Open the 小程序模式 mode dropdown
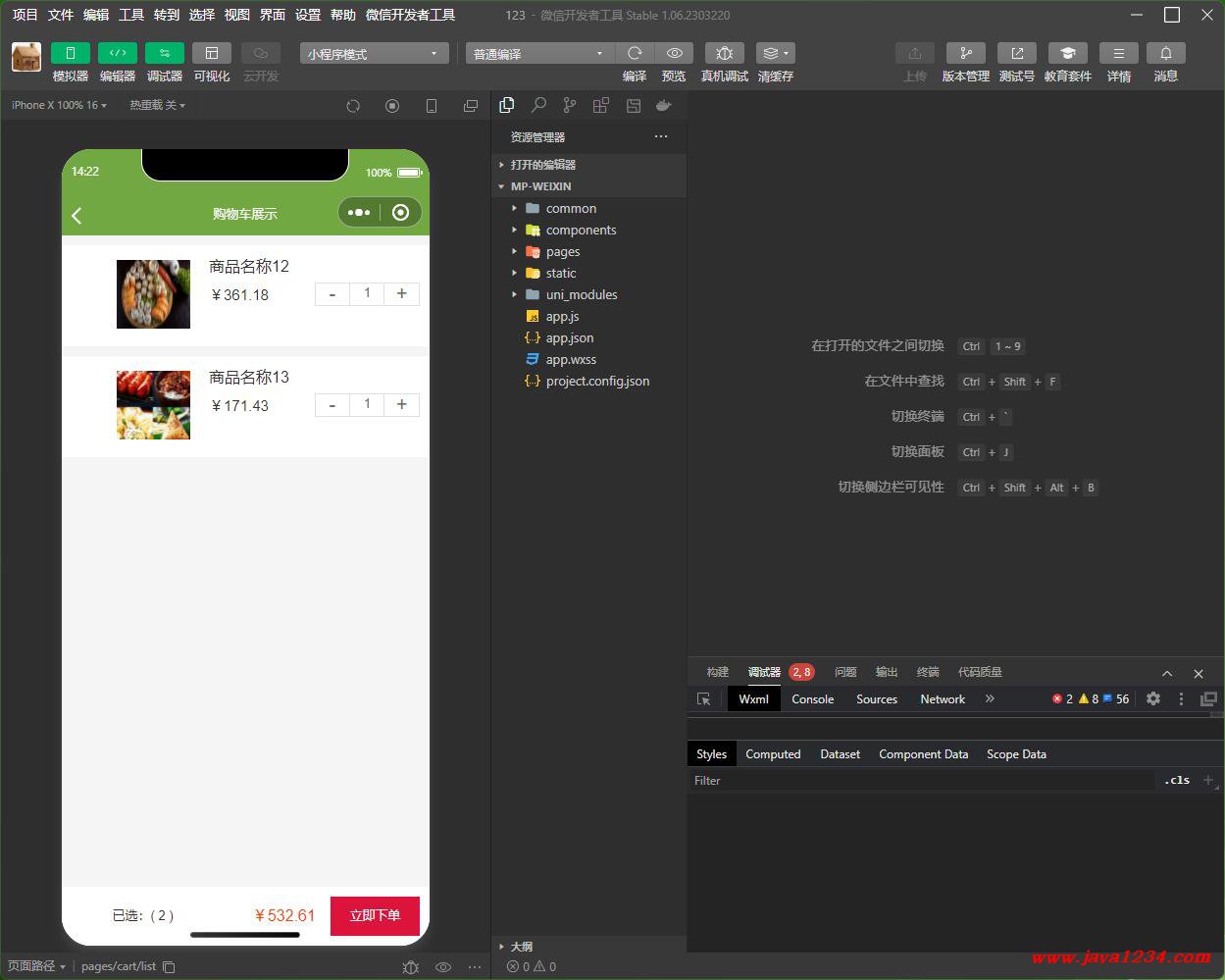This screenshot has height=980, width=1225. 375,53
